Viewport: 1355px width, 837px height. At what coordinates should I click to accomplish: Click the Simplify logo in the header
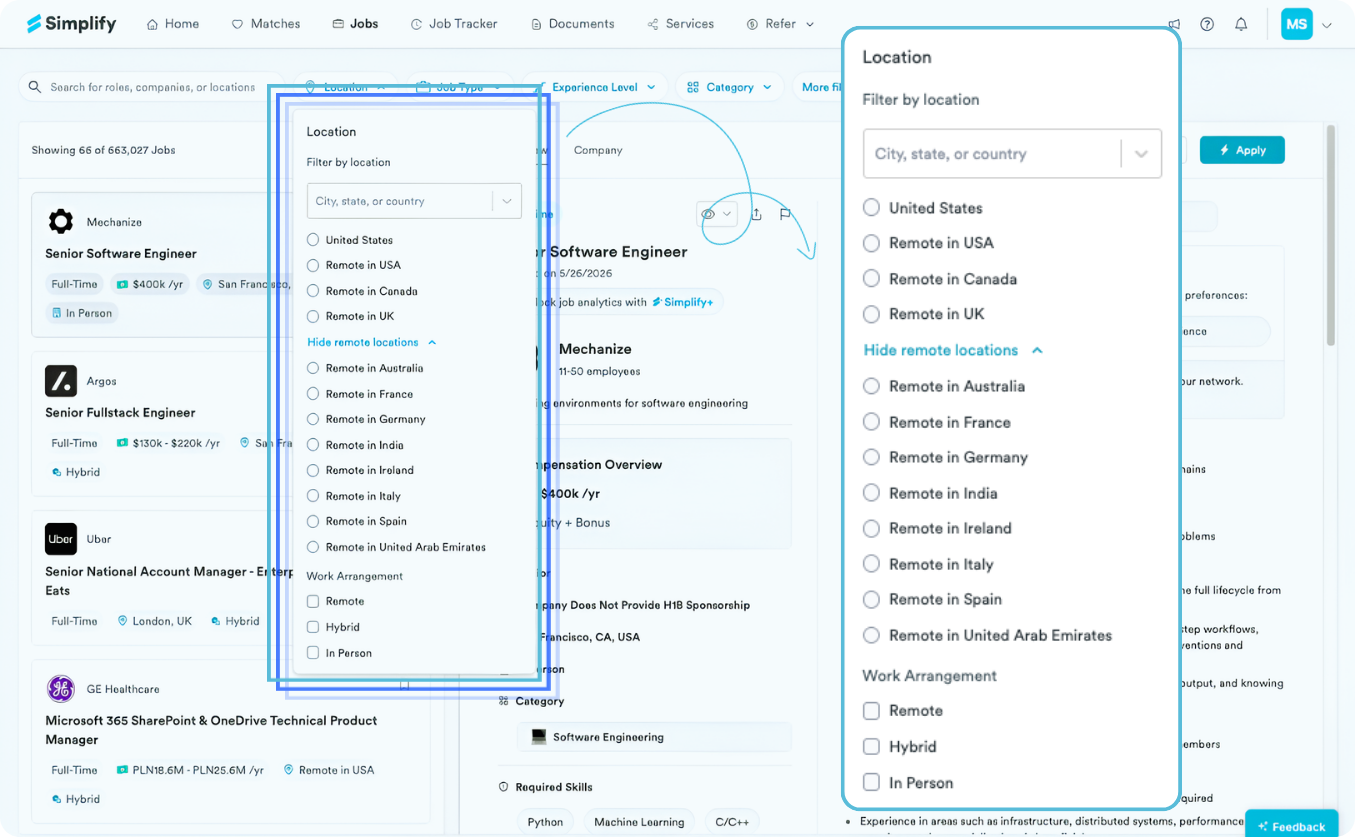tap(71, 23)
